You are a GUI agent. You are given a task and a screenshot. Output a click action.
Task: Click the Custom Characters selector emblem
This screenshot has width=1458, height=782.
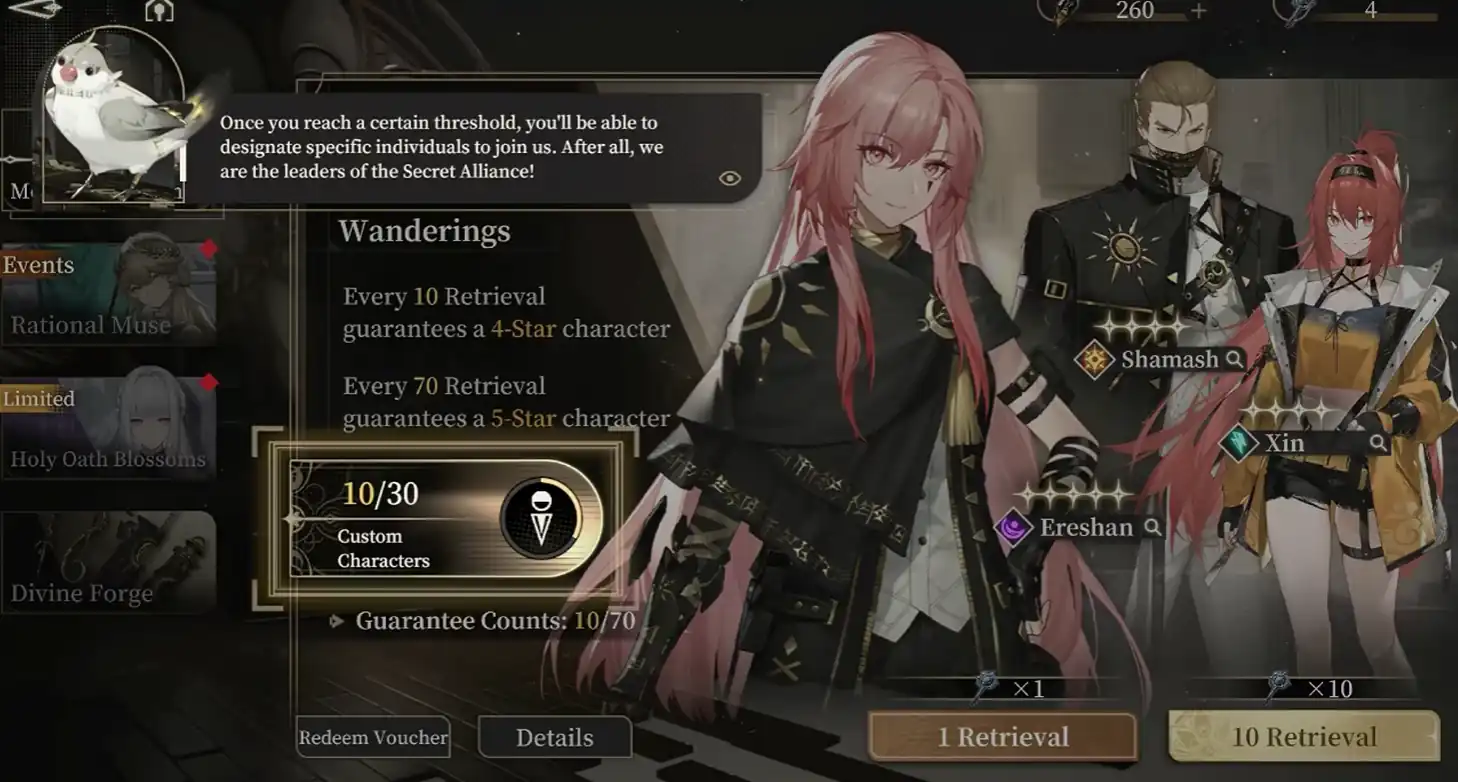pos(541,519)
